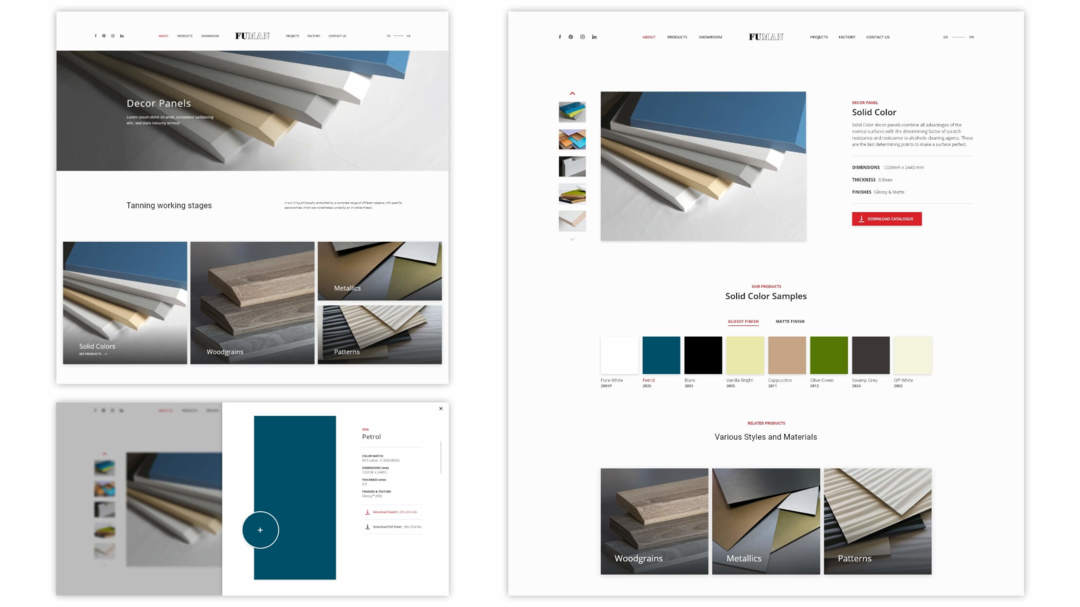Screen dimensions: 1080x607
Task: Open Solid Colors tile on Decor Panels page
Action: 125,302
